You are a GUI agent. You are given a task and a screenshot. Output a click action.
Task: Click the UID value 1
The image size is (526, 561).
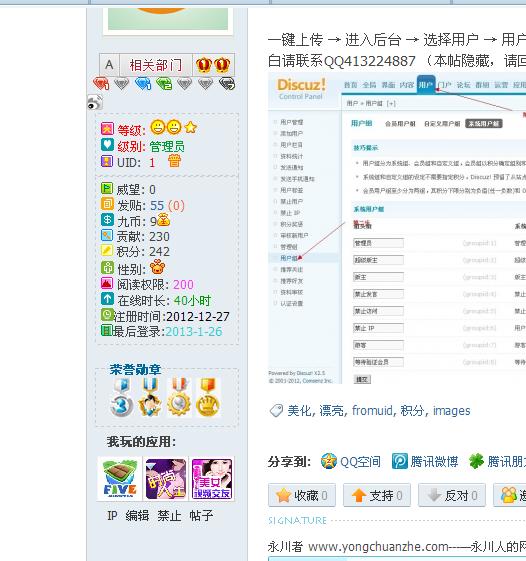tap(152, 162)
